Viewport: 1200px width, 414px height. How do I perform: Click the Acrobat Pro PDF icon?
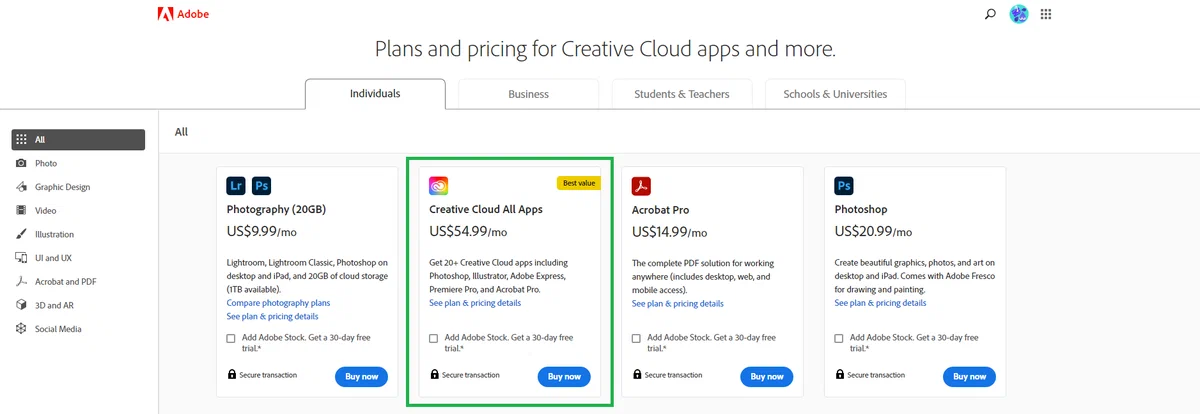[x=642, y=185]
